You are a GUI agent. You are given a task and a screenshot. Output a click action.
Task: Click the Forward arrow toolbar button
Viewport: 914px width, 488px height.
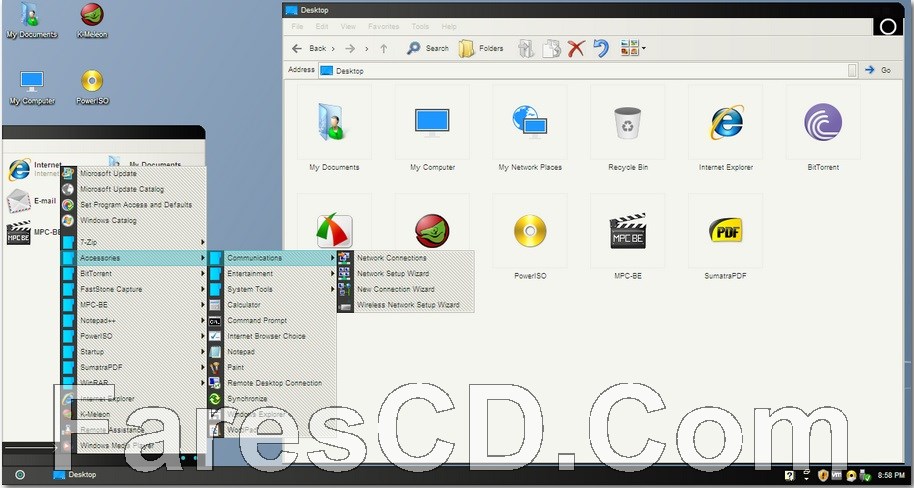(350, 48)
